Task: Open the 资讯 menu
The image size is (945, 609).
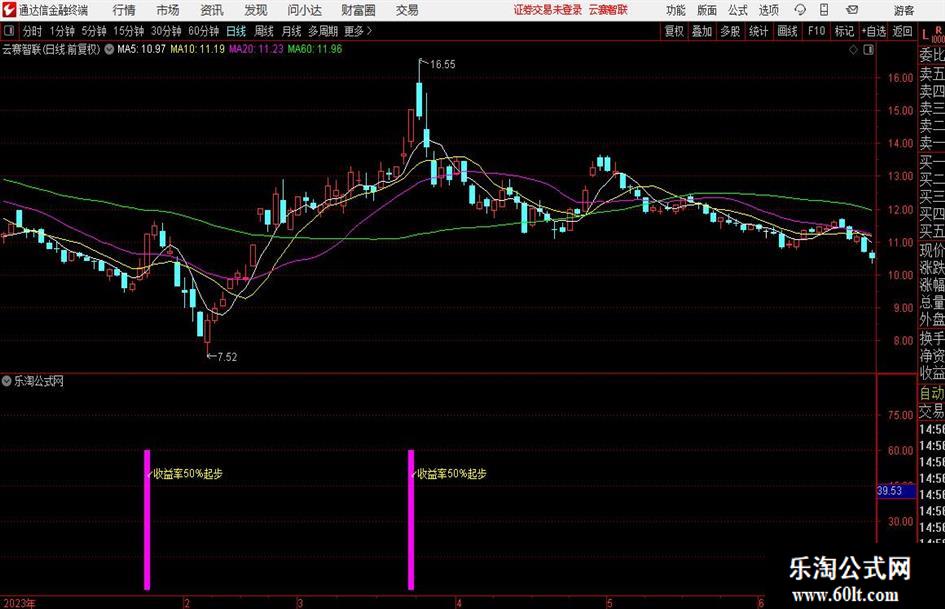Action: click(212, 10)
